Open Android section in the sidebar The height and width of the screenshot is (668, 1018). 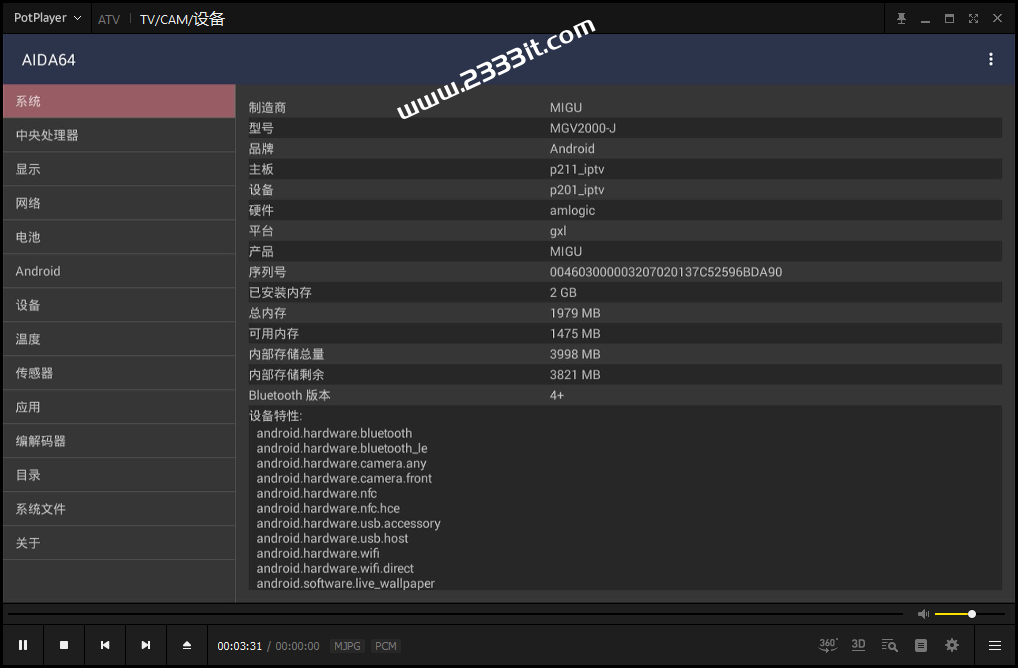pos(119,271)
